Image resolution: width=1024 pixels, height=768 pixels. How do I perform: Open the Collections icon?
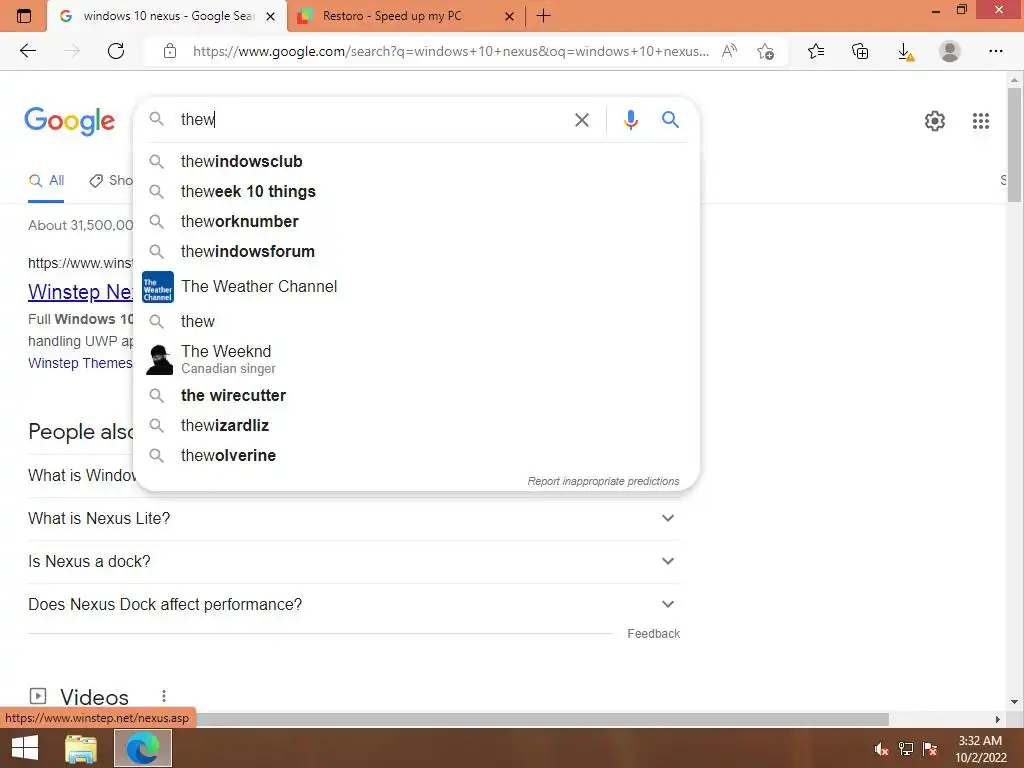[860, 51]
